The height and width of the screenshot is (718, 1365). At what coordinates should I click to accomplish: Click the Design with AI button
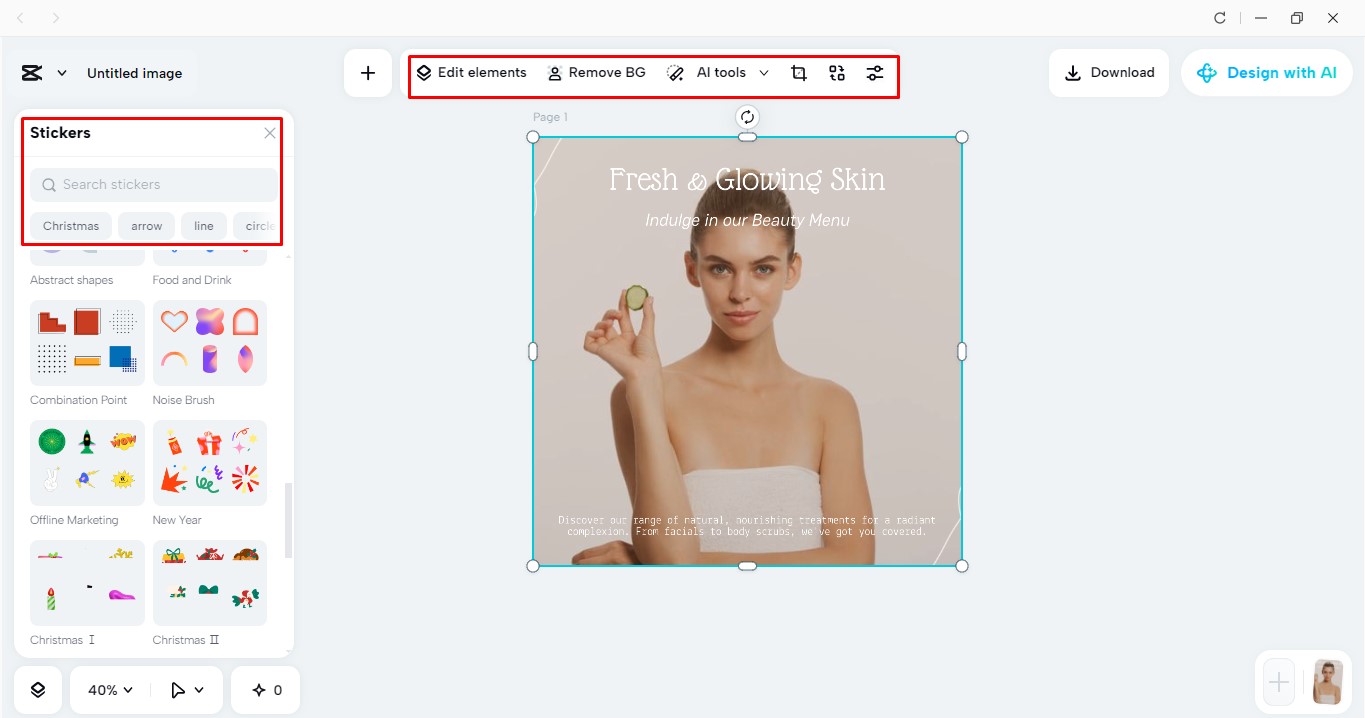point(1267,72)
